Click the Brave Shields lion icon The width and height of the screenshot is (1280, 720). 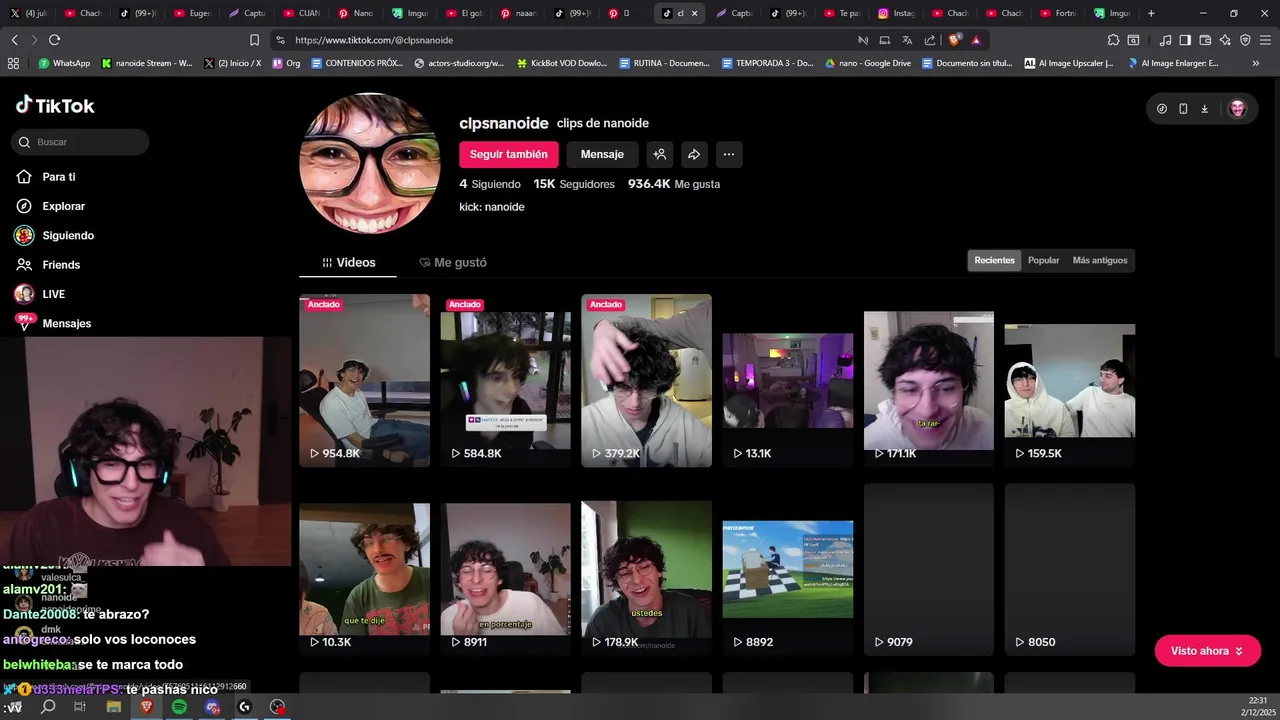955,40
